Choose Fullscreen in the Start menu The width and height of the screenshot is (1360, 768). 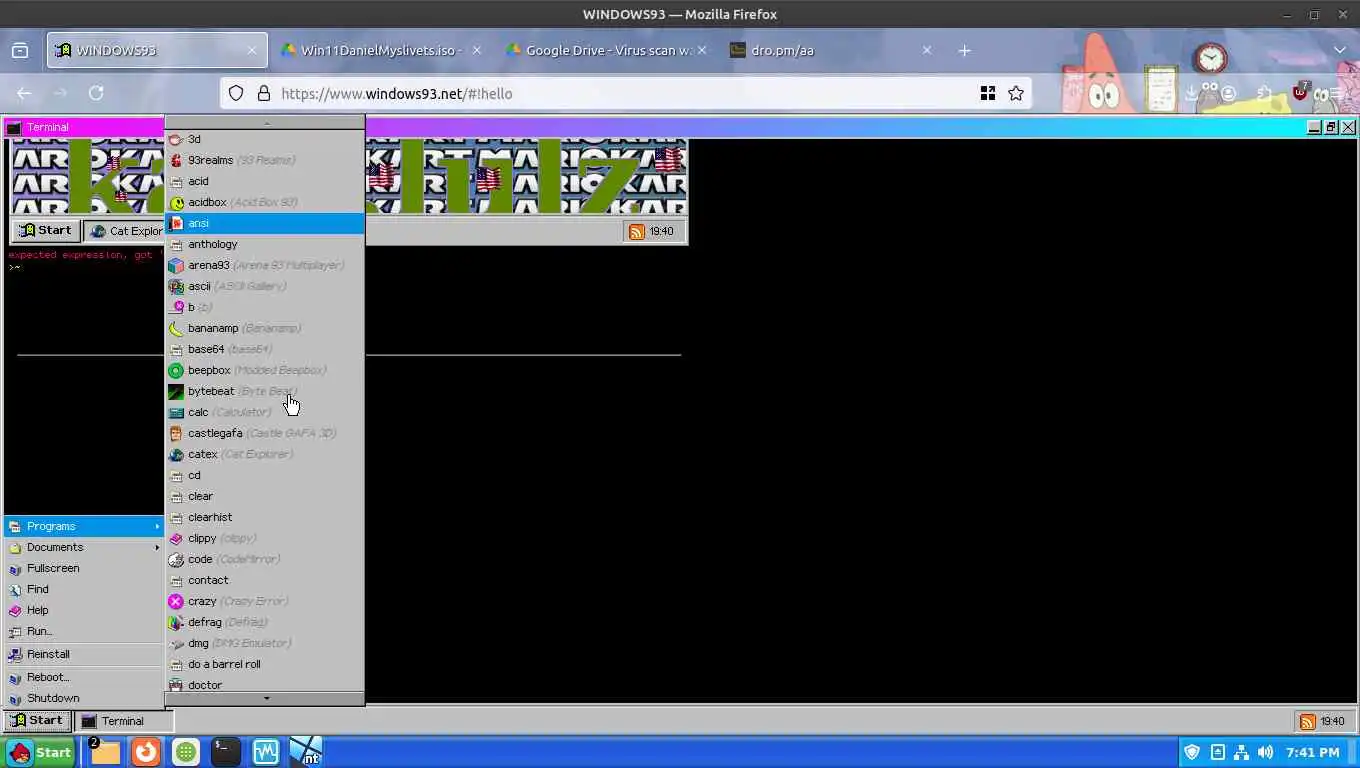click(84, 568)
